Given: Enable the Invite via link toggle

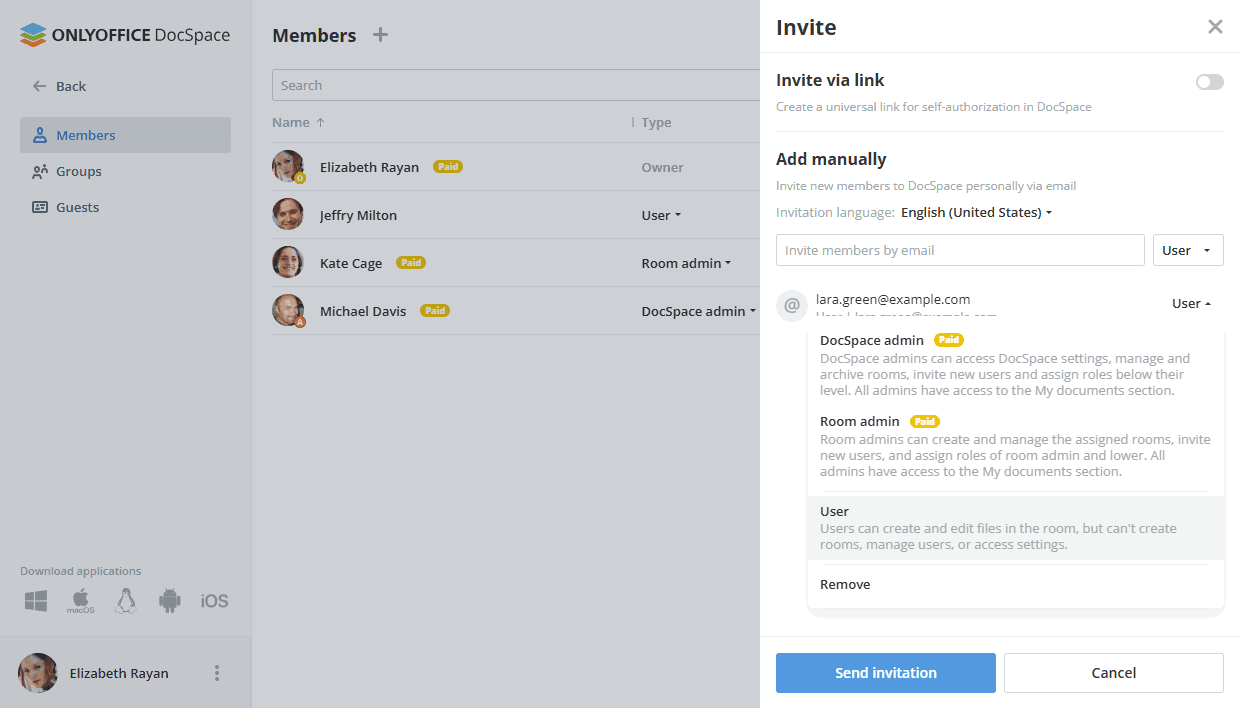Looking at the screenshot, I should pos(1209,82).
